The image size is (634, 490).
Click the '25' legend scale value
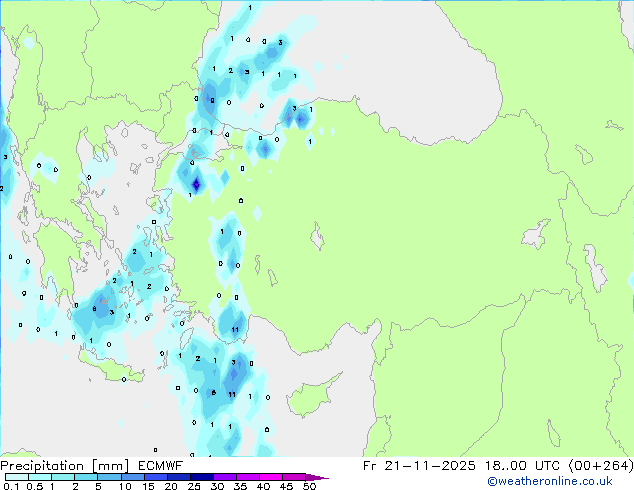[194, 486]
